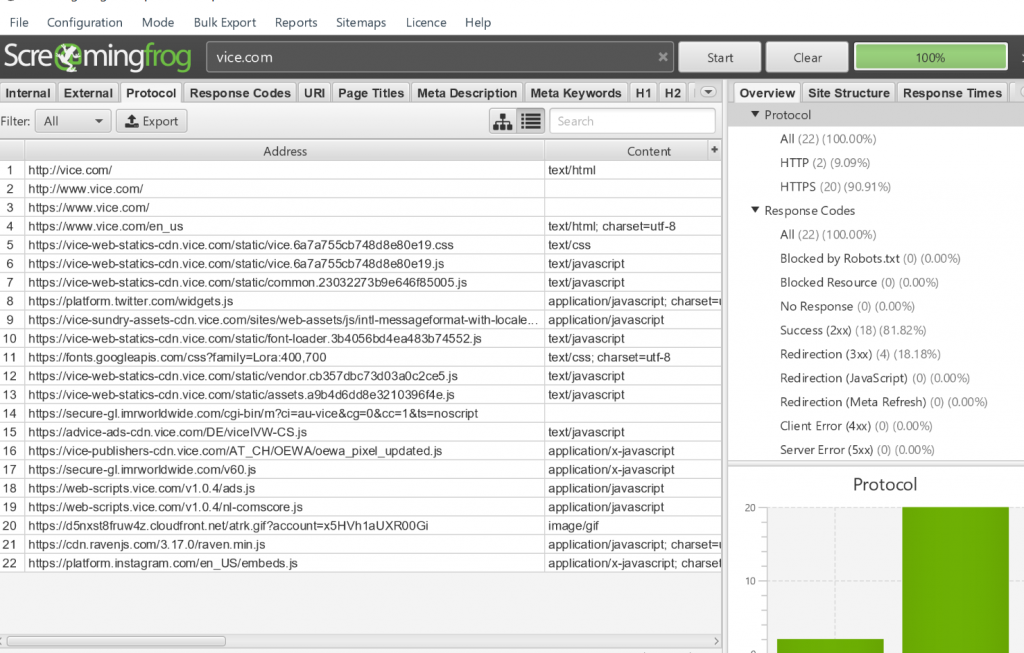Viewport: 1024px width, 653px height.
Task: Open the Licence menu
Action: (426, 22)
